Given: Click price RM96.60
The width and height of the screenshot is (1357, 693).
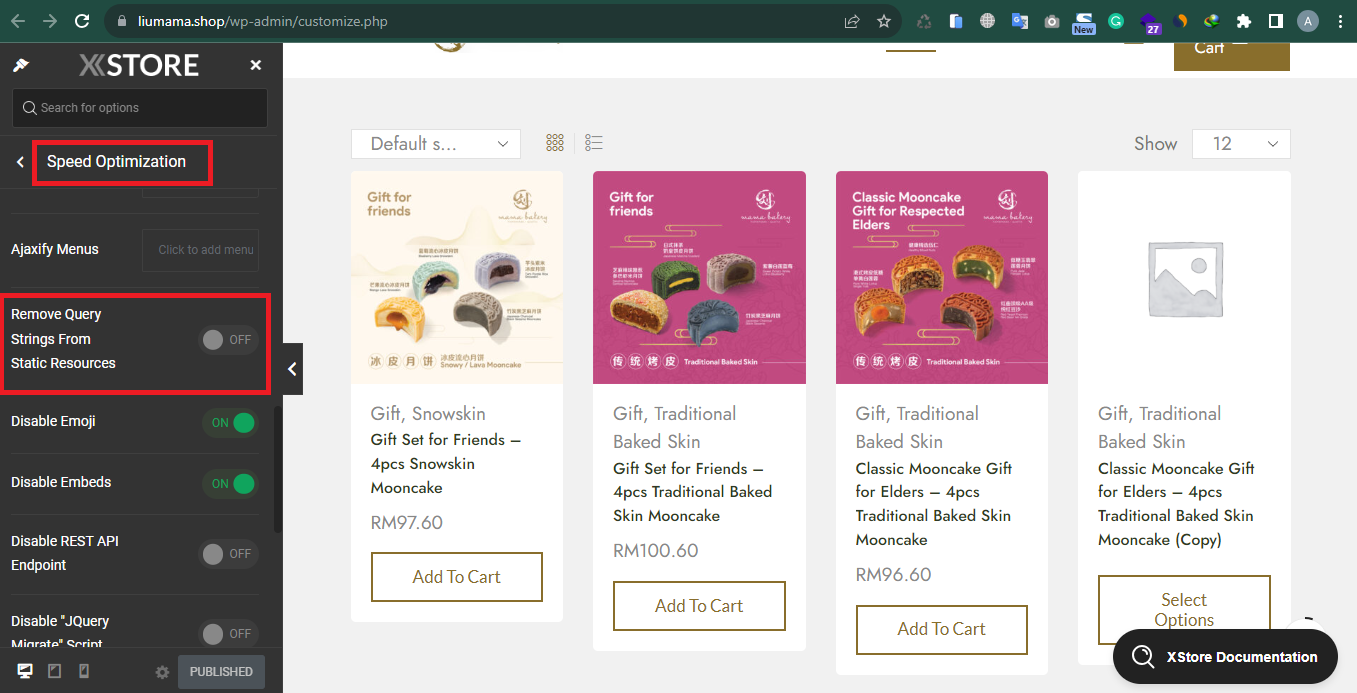Looking at the screenshot, I should (894, 575).
